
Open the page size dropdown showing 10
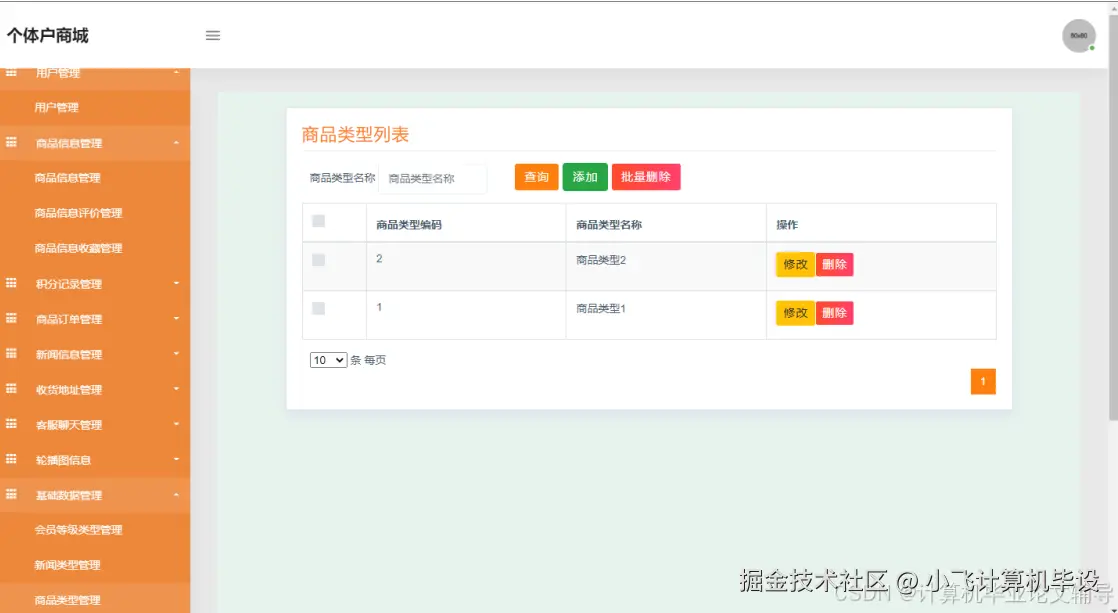(x=327, y=360)
